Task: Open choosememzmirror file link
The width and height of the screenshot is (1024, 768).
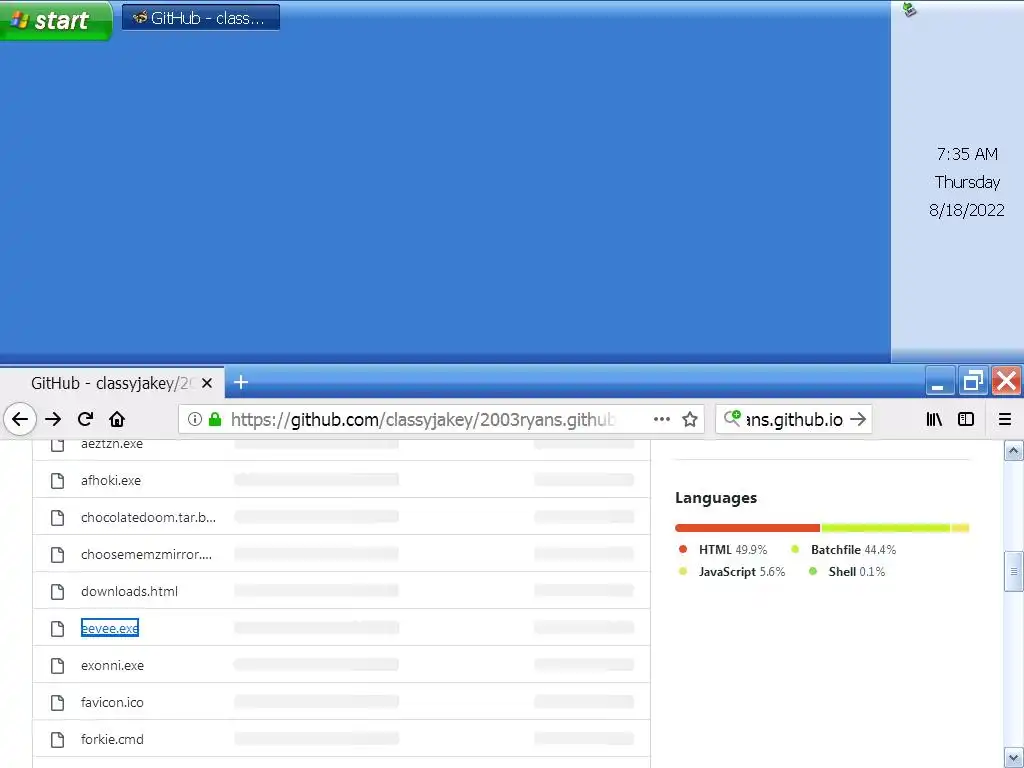Action: click(146, 554)
